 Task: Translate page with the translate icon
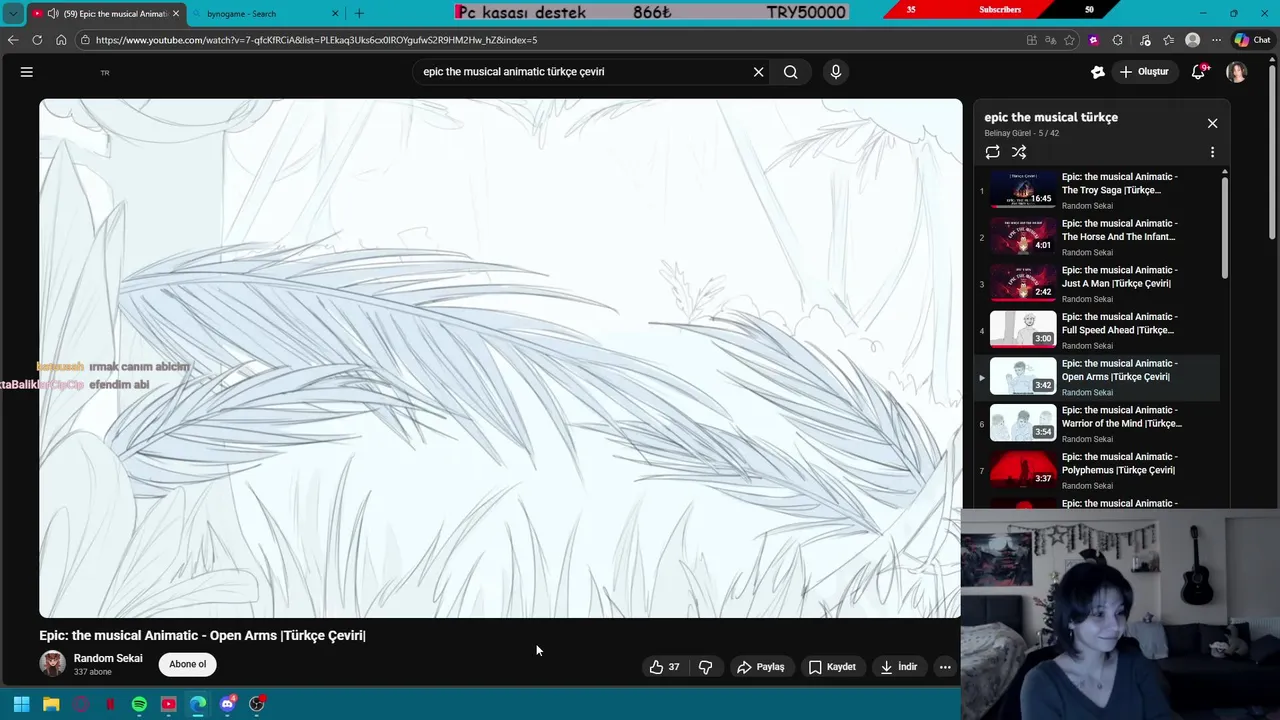(x=1050, y=40)
